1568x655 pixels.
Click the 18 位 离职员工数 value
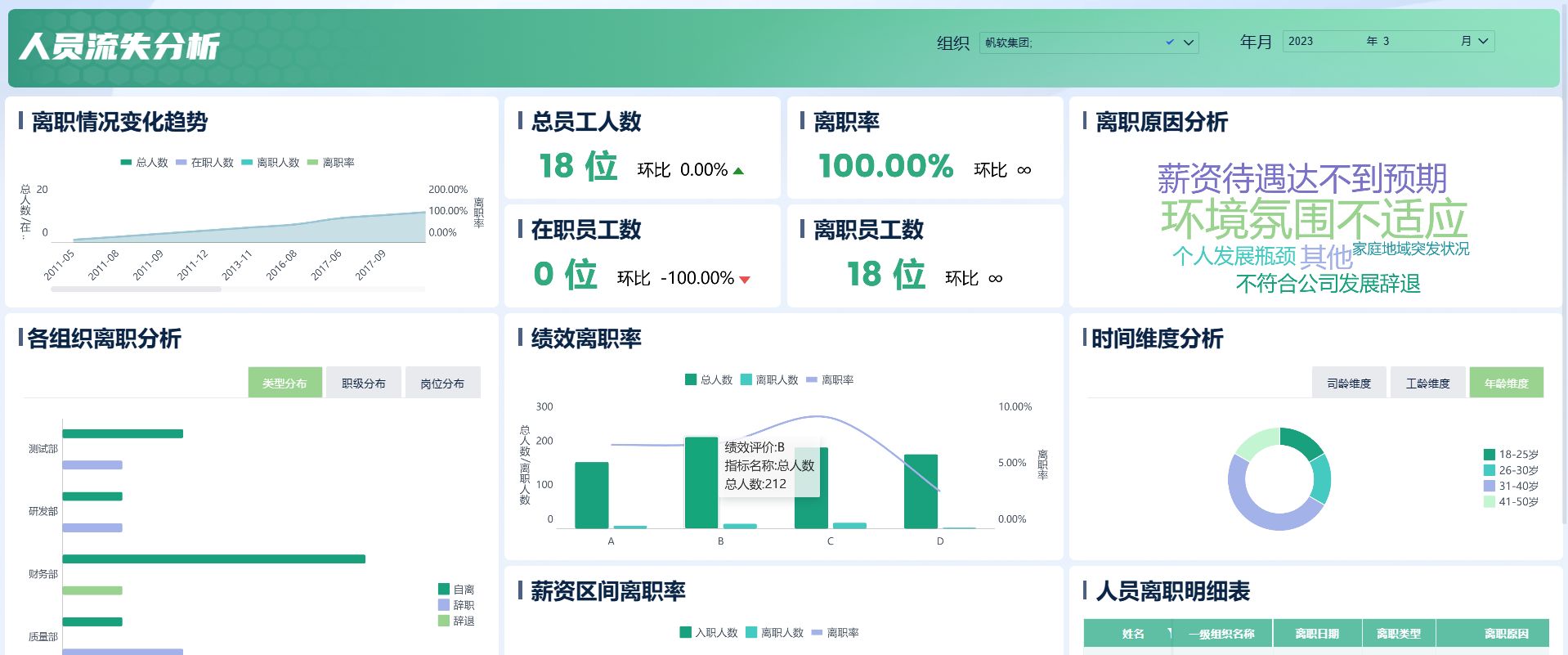(886, 274)
